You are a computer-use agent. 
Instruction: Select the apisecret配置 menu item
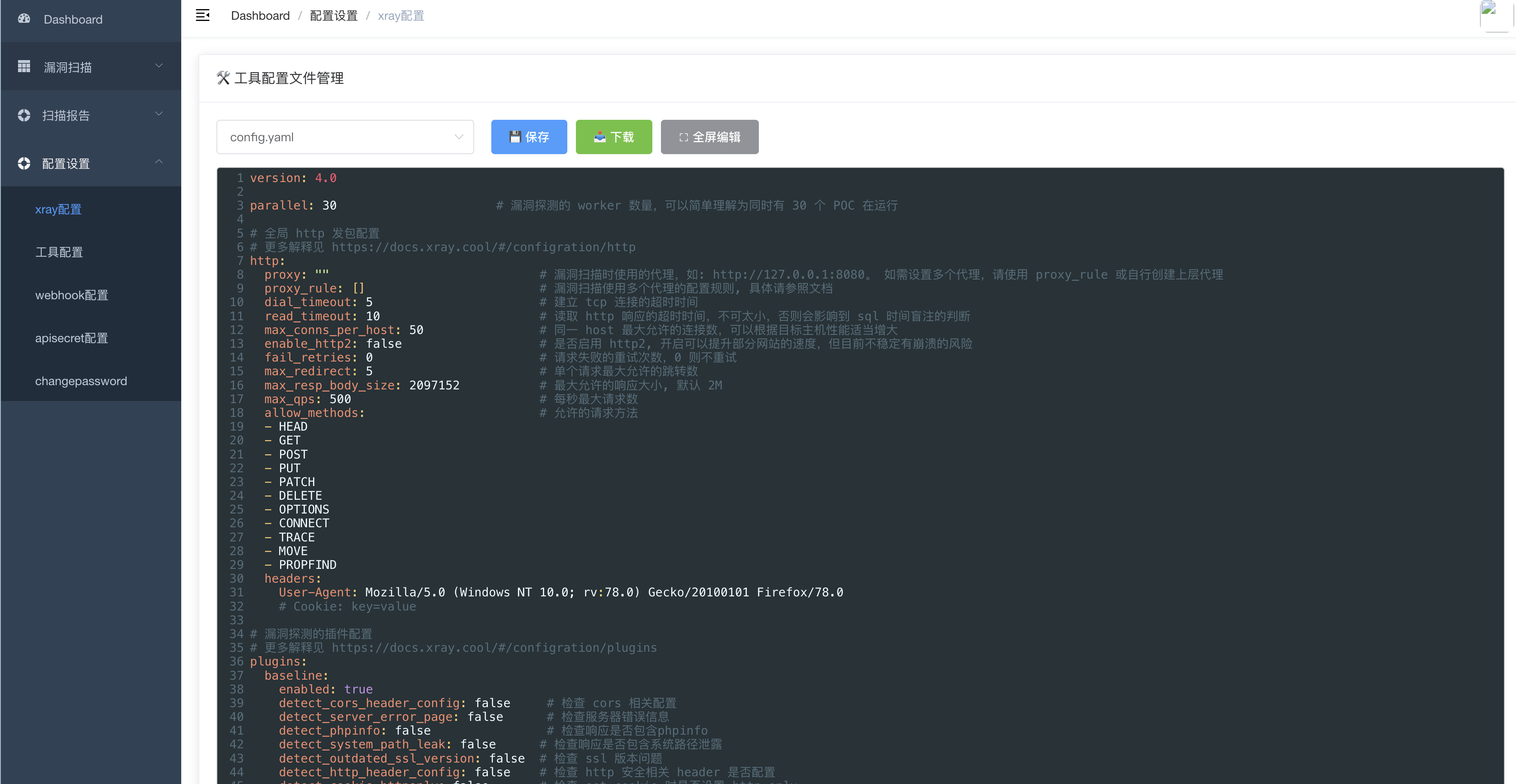[72, 338]
